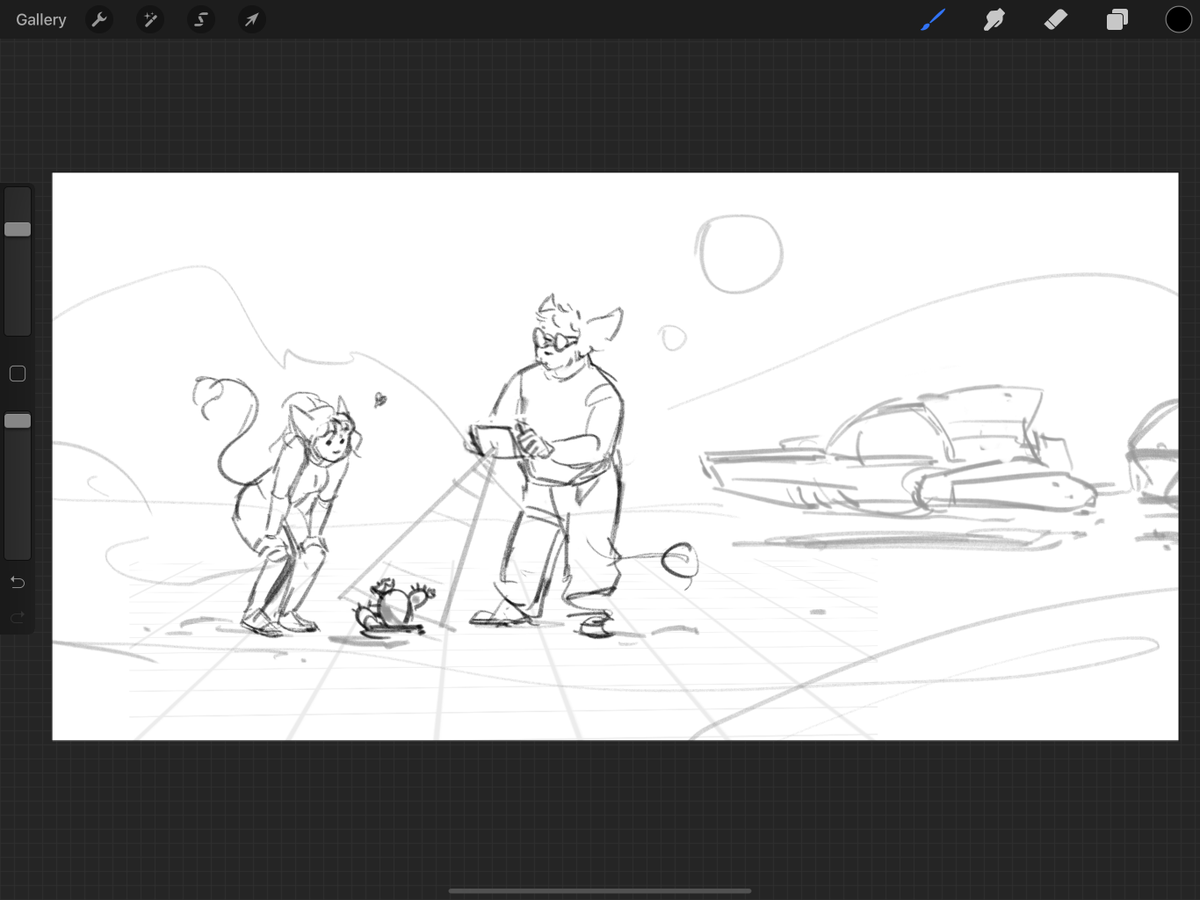Click the brush opacity slider handle
The height and width of the screenshot is (900, 1200).
pyautogui.click(x=17, y=421)
